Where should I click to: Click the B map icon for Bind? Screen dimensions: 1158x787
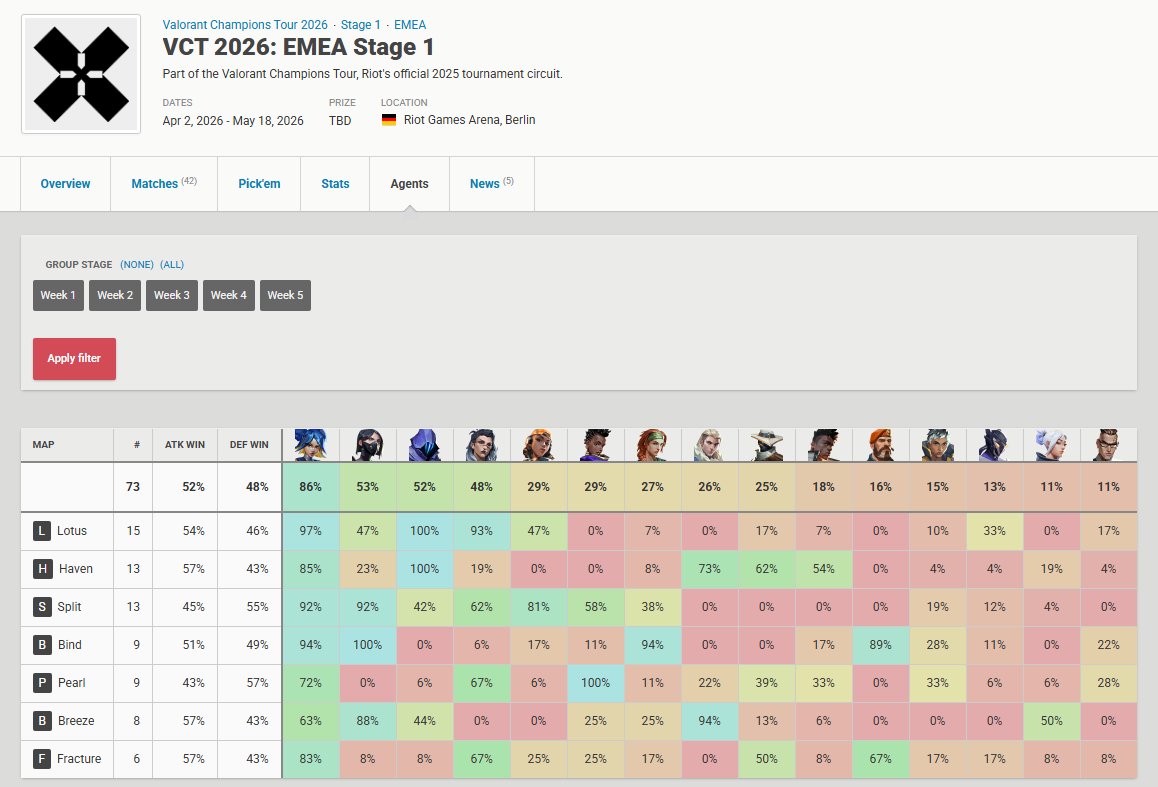42,645
